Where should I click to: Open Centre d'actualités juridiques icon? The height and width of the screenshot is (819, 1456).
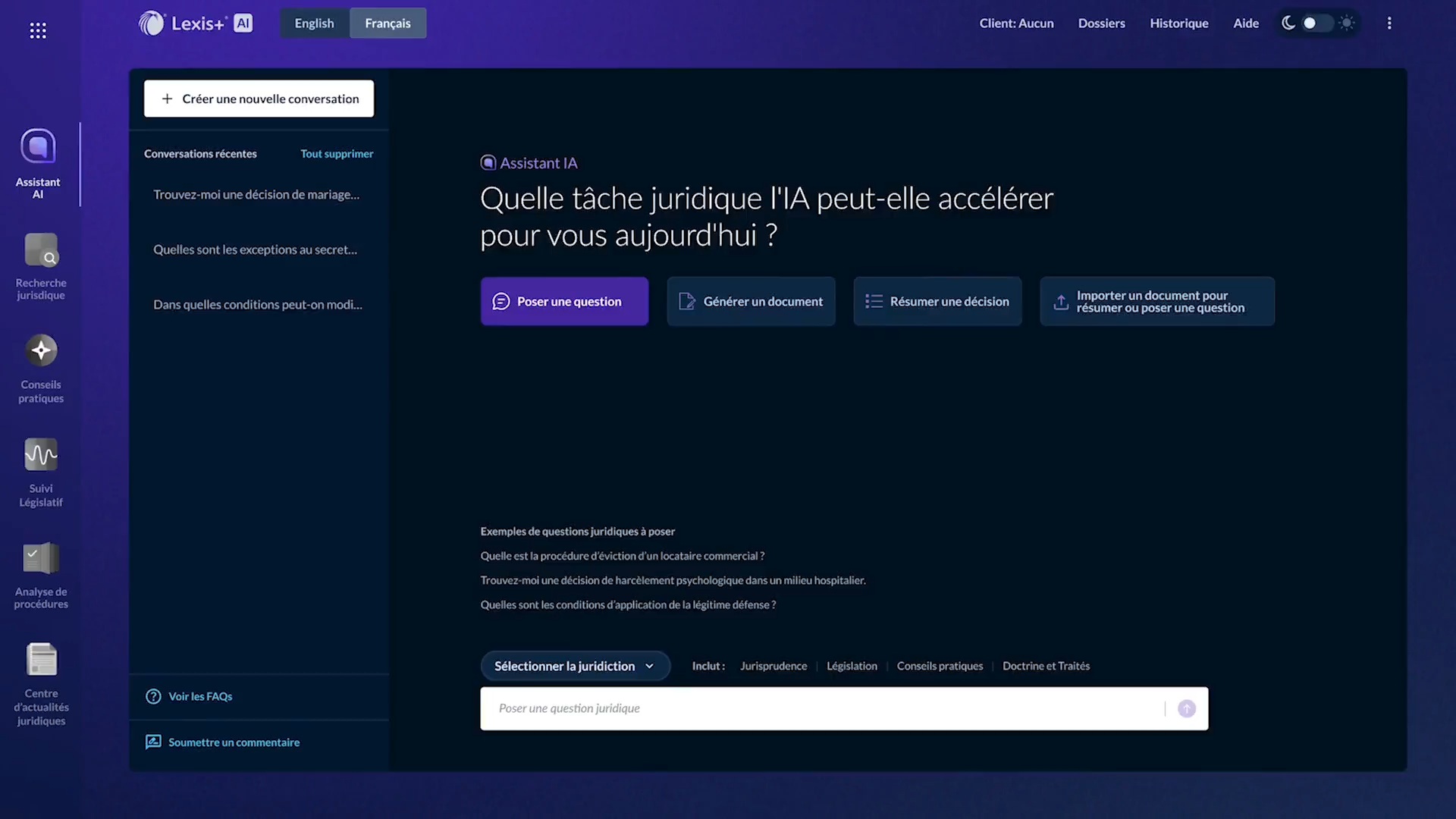pos(41,659)
